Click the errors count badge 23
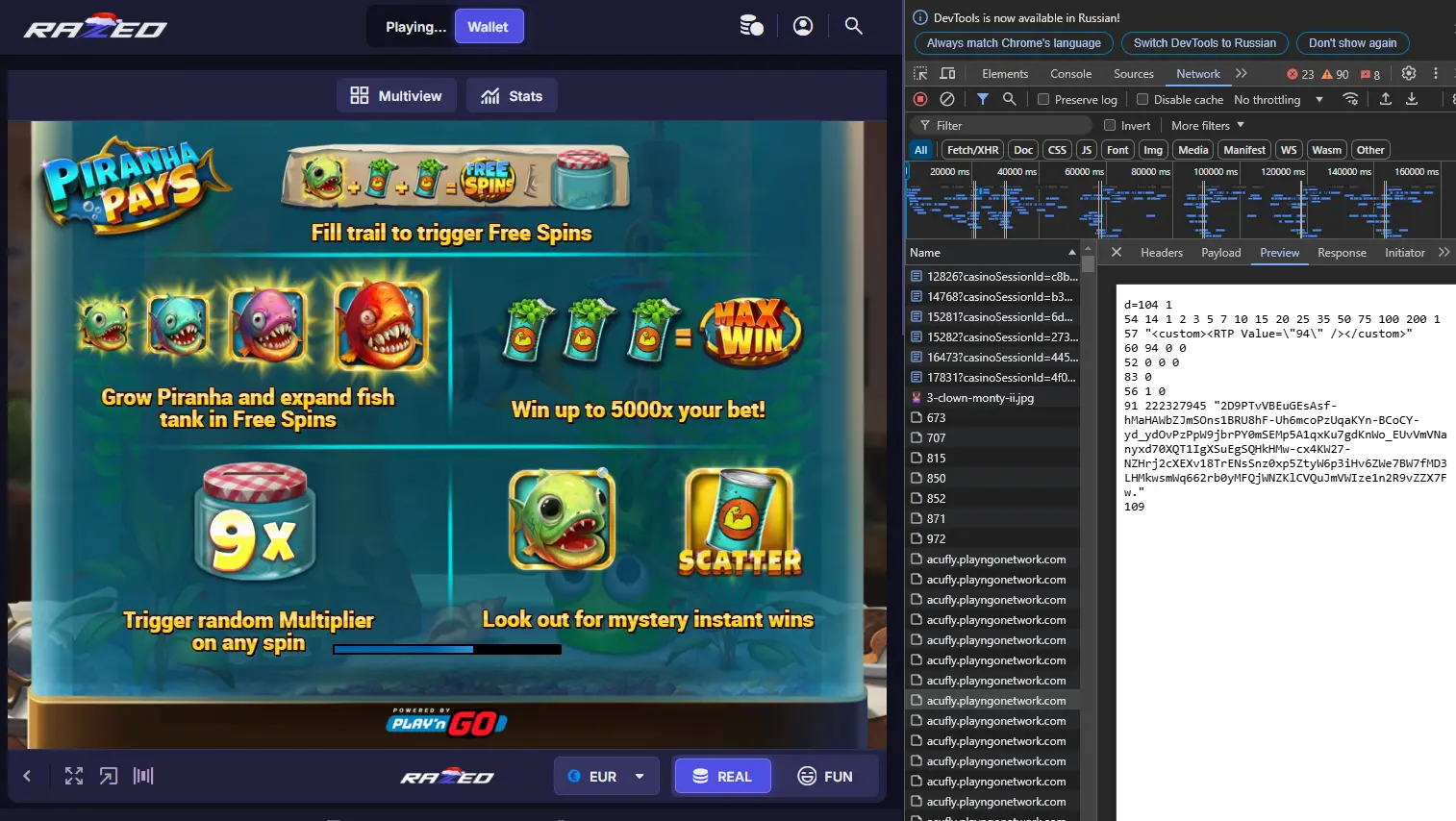 pyautogui.click(x=1300, y=74)
